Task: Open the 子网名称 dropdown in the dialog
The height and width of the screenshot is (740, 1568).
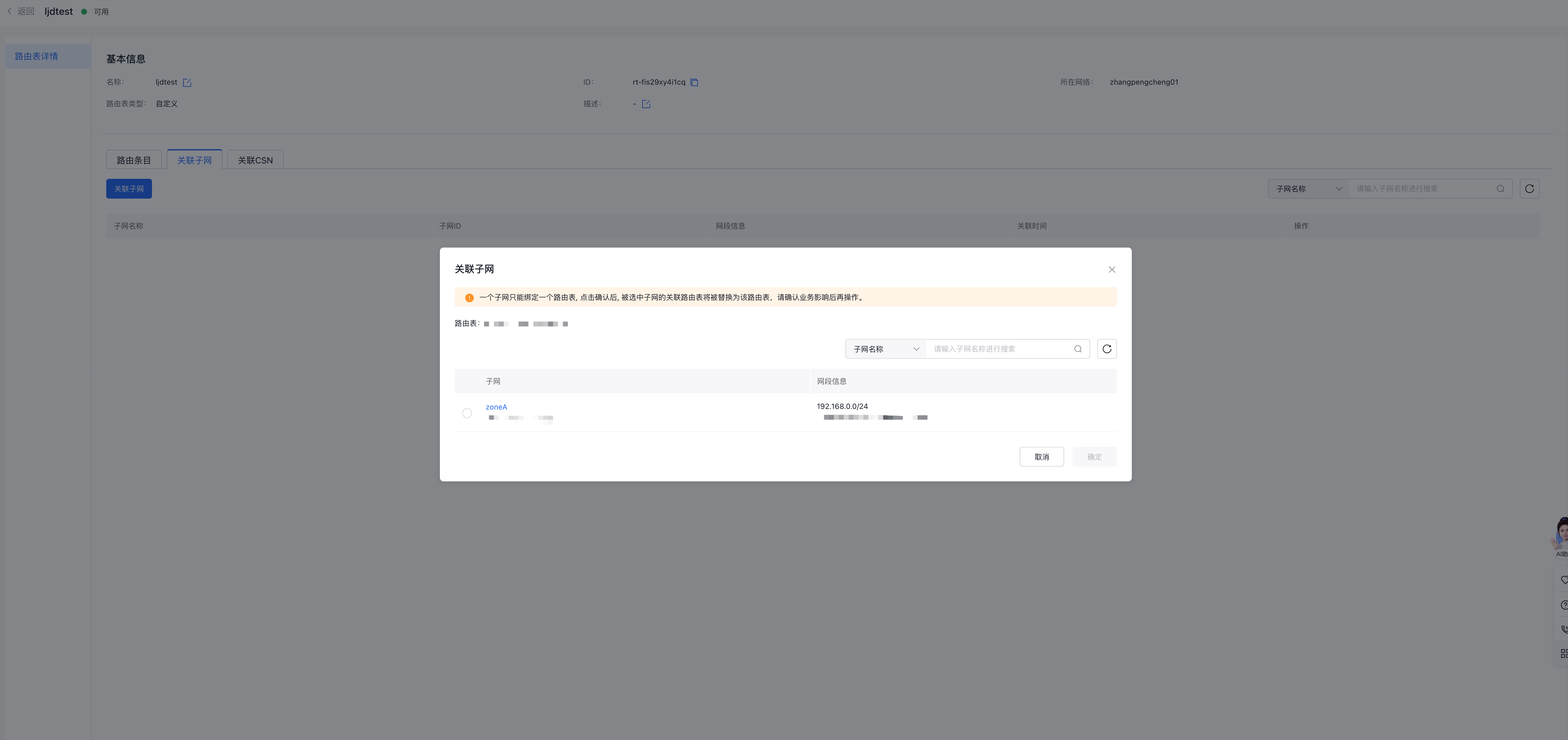Action: click(x=885, y=349)
